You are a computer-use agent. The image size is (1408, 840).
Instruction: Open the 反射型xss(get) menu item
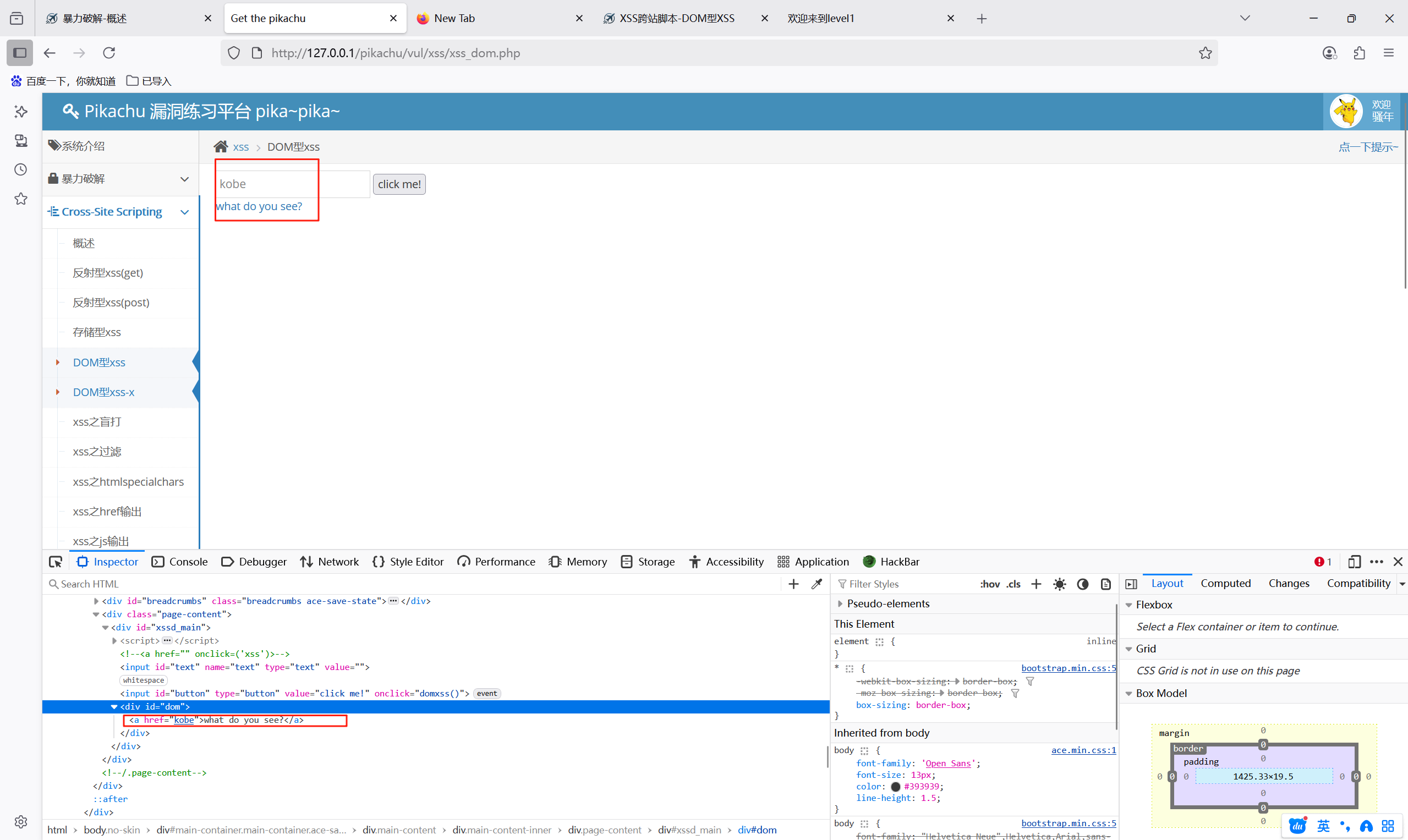(108, 273)
